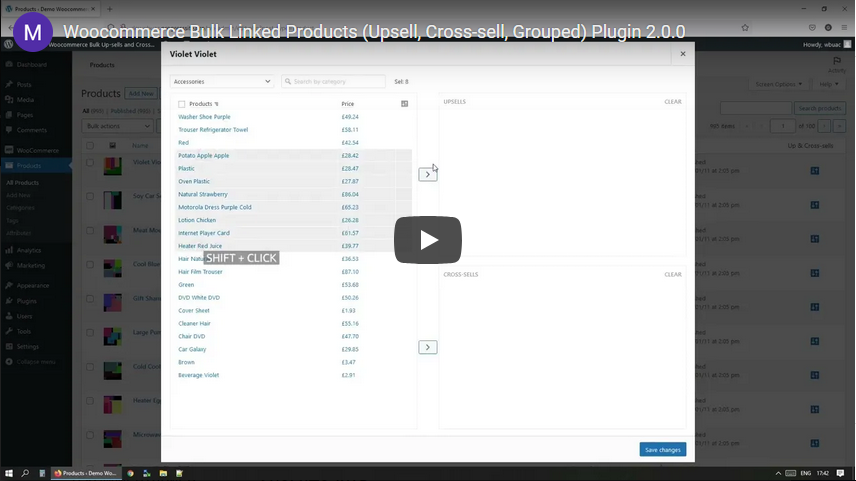Select Internet Player Card row
856x481 pixels.
[x=294, y=233]
